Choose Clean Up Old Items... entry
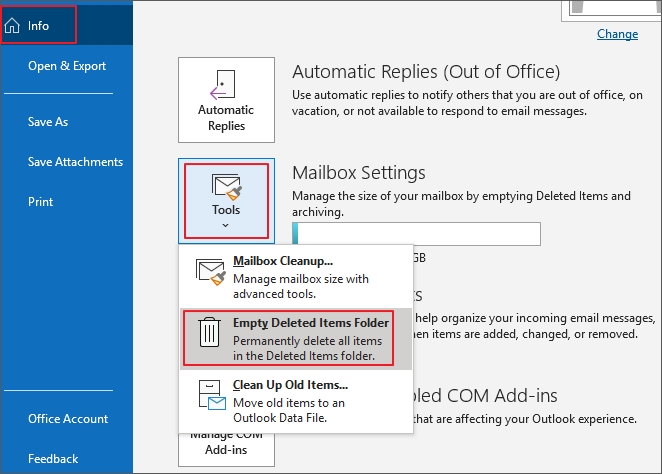This screenshot has width=662, height=474. [296, 401]
